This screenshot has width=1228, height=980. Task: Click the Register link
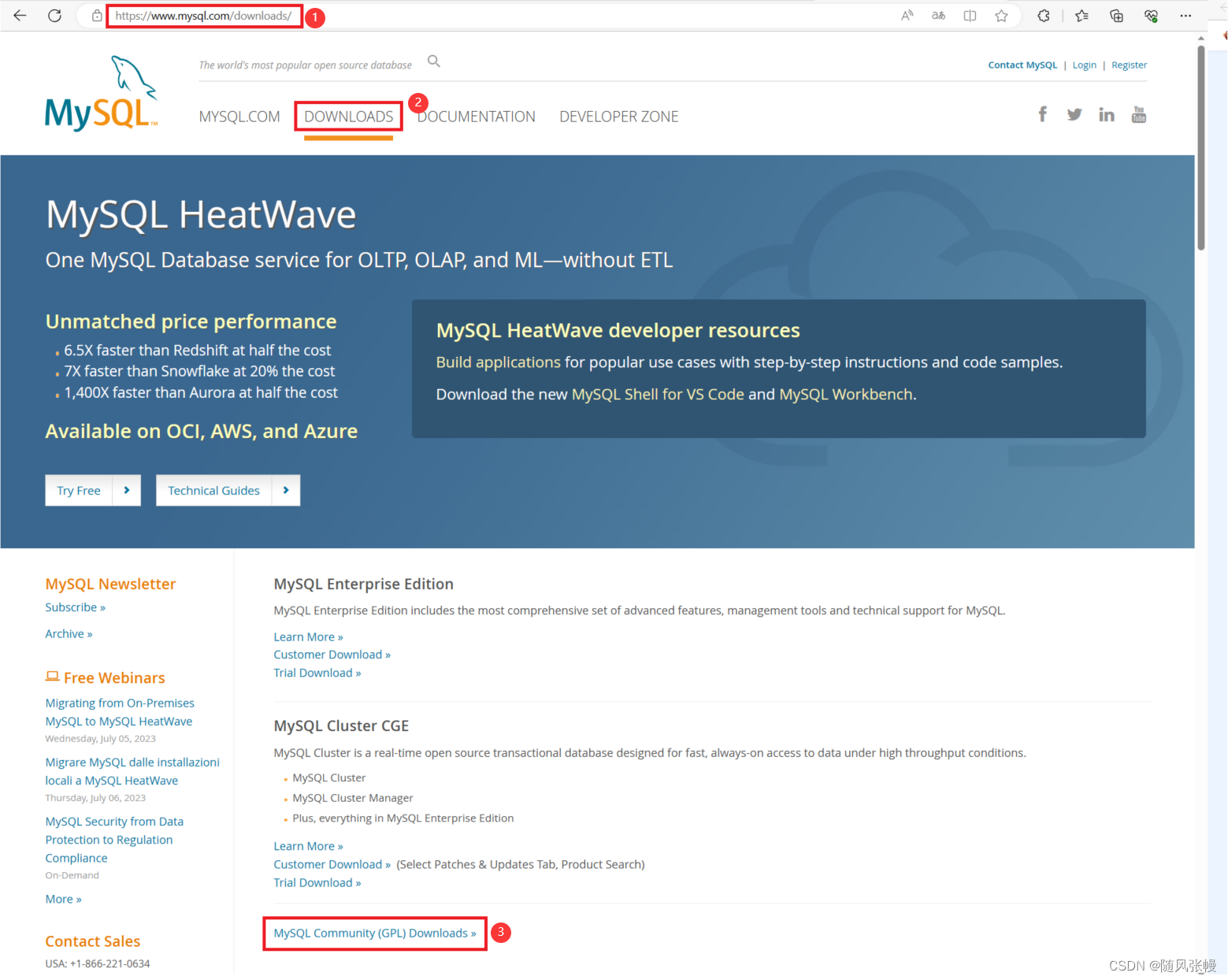tap(1129, 65)
